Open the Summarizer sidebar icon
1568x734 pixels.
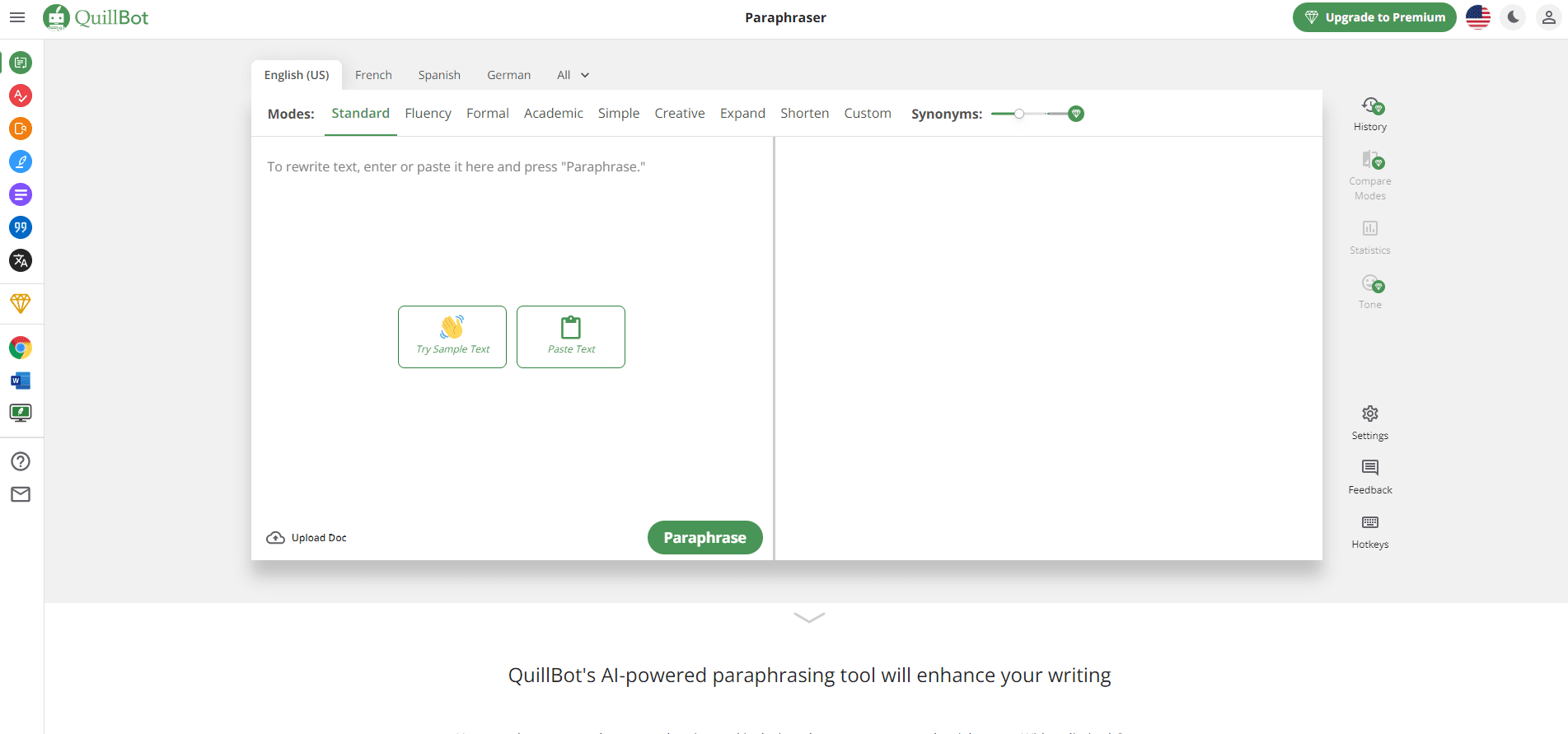click(21, 194)
